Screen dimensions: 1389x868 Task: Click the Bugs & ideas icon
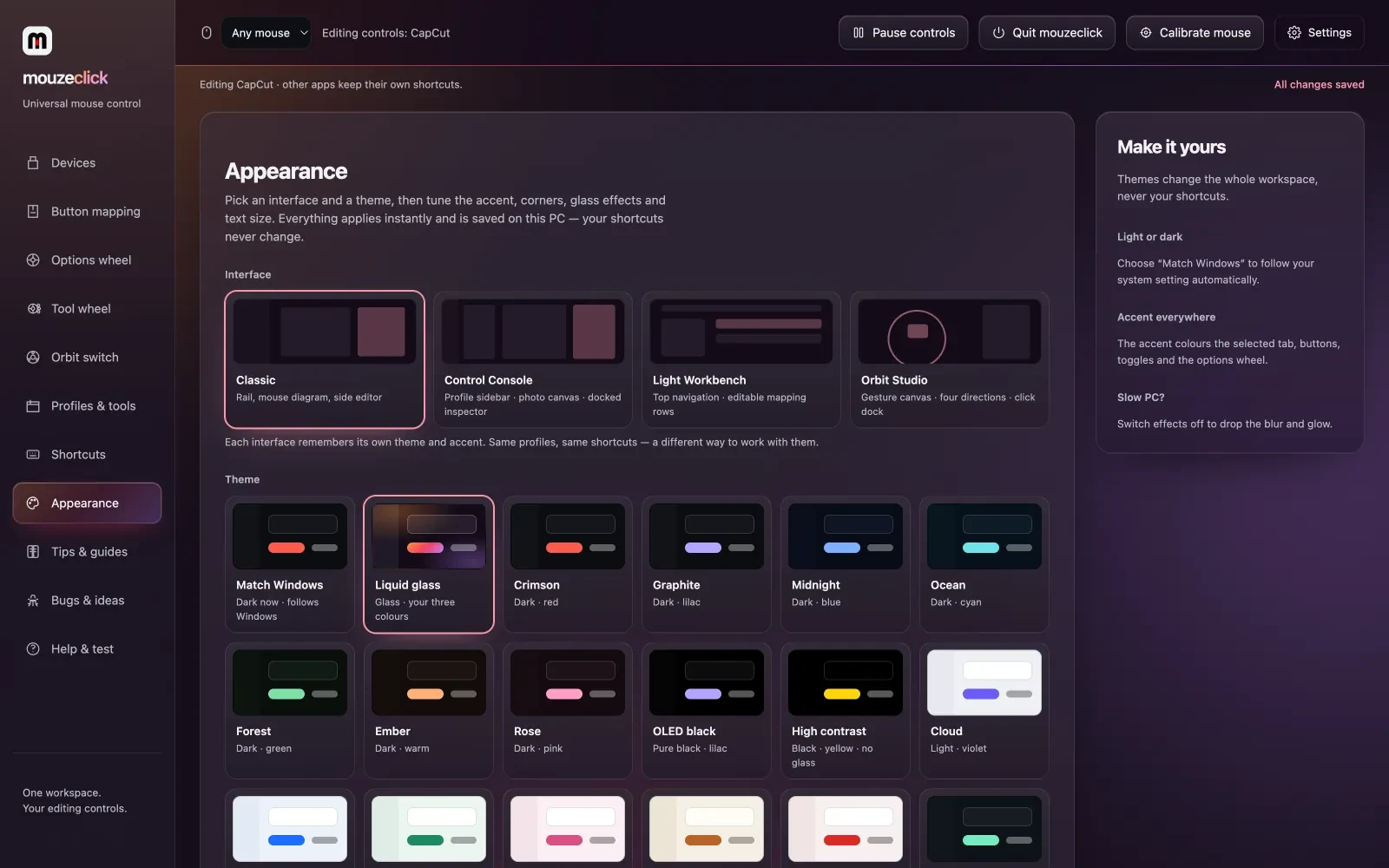(33, 601)
